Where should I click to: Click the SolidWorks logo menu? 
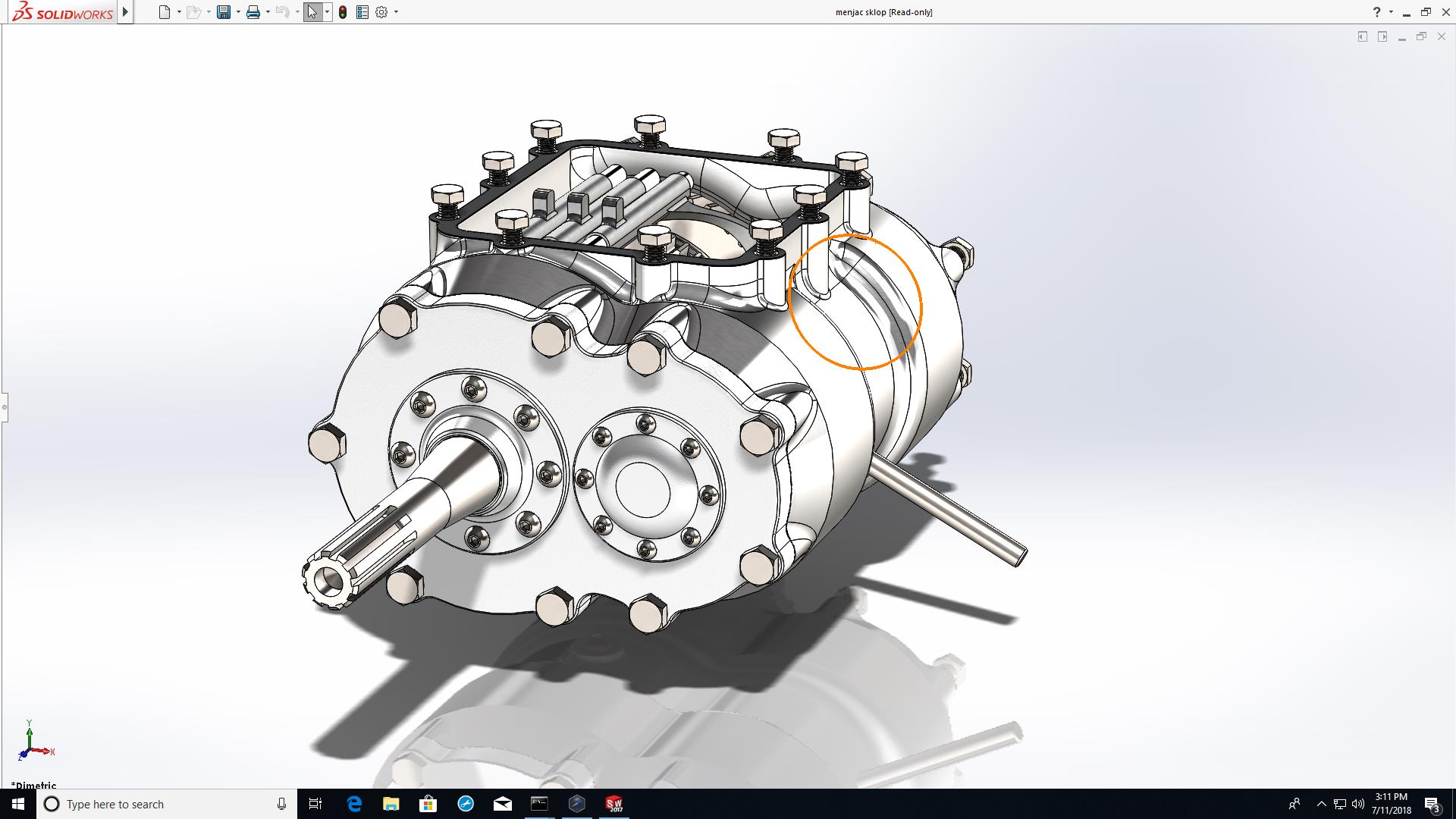(62, 12)
